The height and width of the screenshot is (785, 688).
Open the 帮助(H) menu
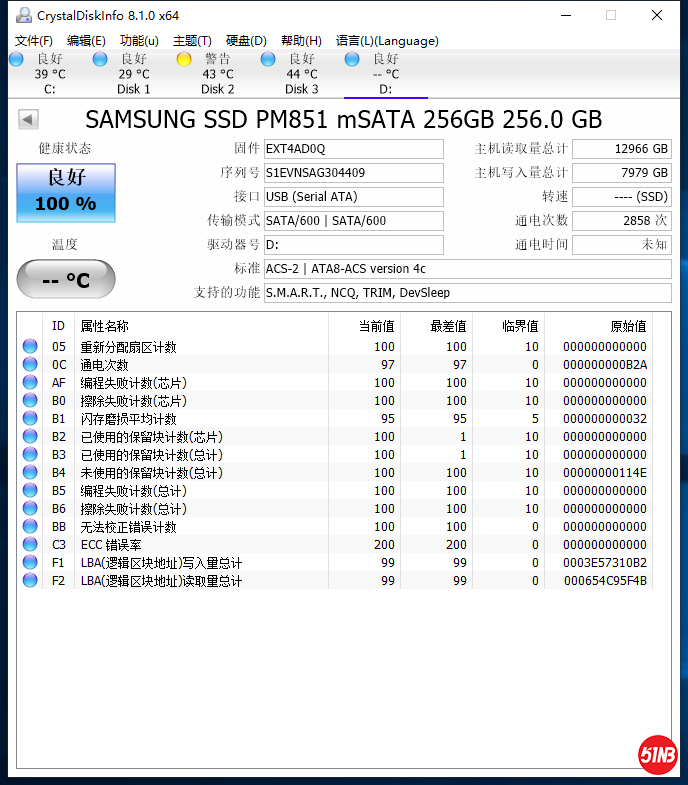[x=301, y=41]
